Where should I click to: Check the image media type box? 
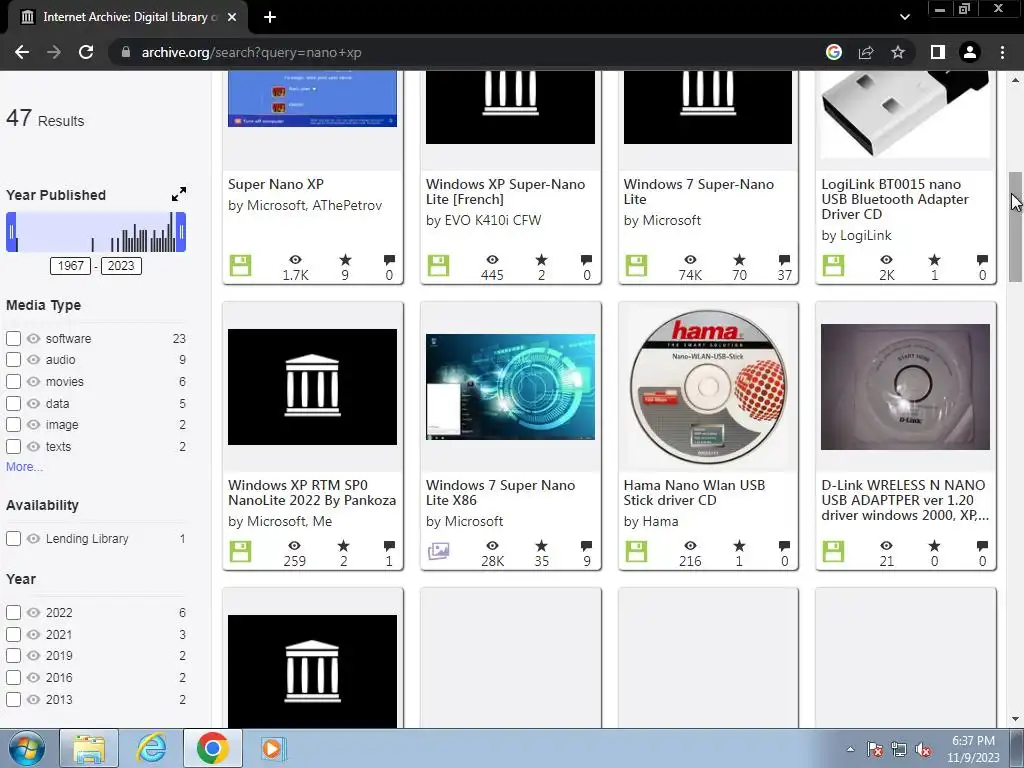[13, 424]
